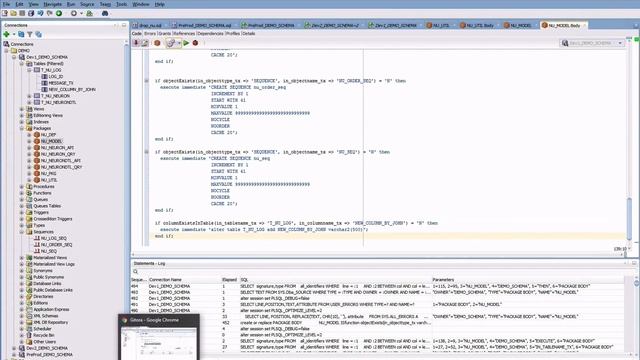This screenshot has width=640, height=360.
Task: Open the Tools menu
Action: point(122,4)
